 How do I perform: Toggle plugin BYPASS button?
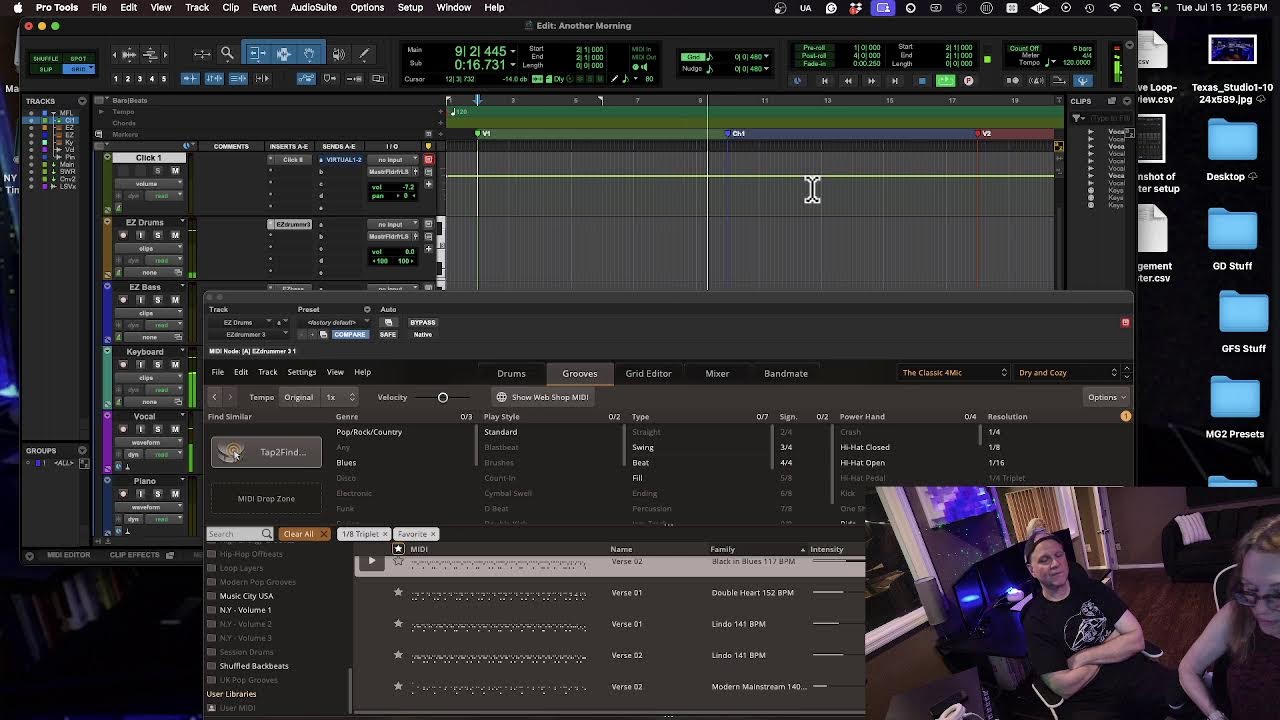click(423, 322)
